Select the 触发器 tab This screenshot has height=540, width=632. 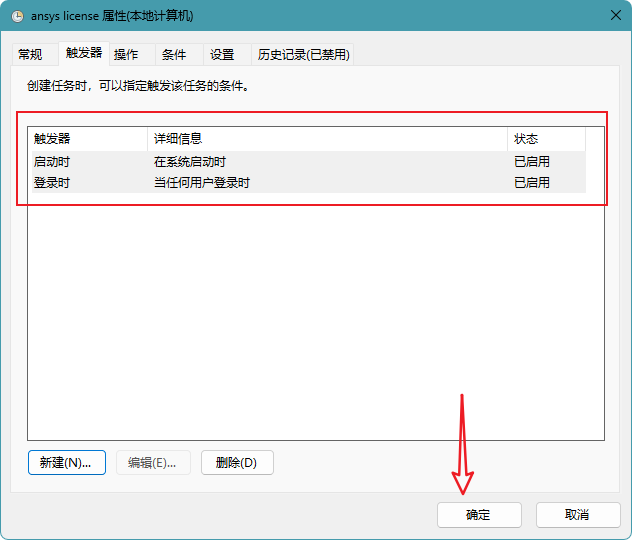click(x=84, y=53)
